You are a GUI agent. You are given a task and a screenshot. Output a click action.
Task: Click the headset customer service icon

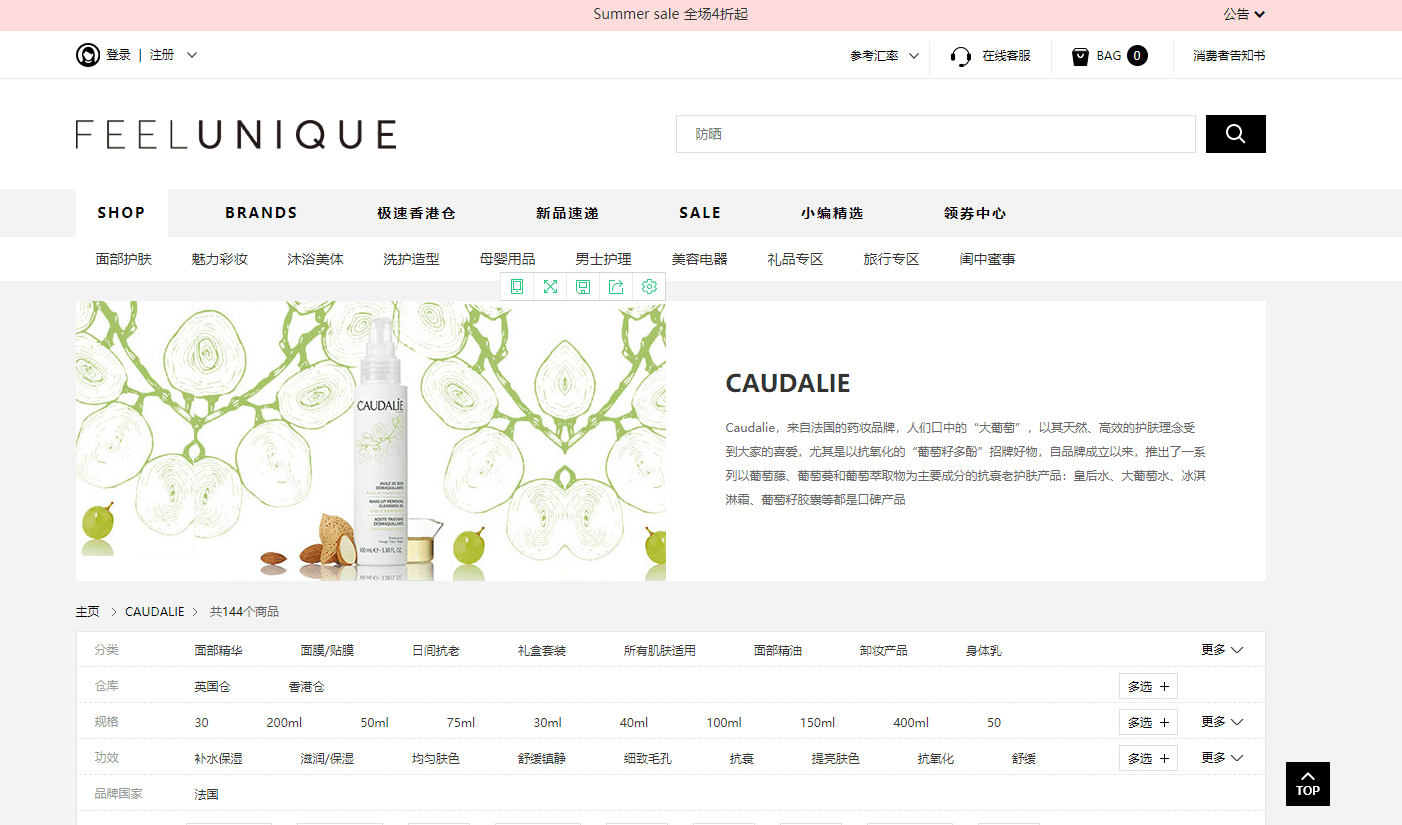961,56
